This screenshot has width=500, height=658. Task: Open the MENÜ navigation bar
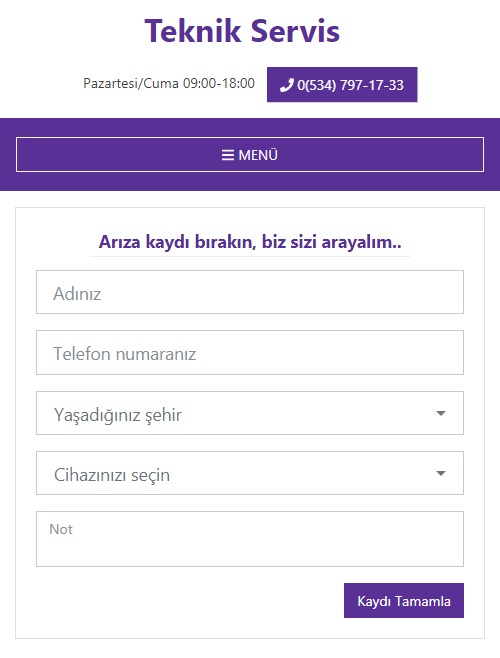(x=250, y=154)
